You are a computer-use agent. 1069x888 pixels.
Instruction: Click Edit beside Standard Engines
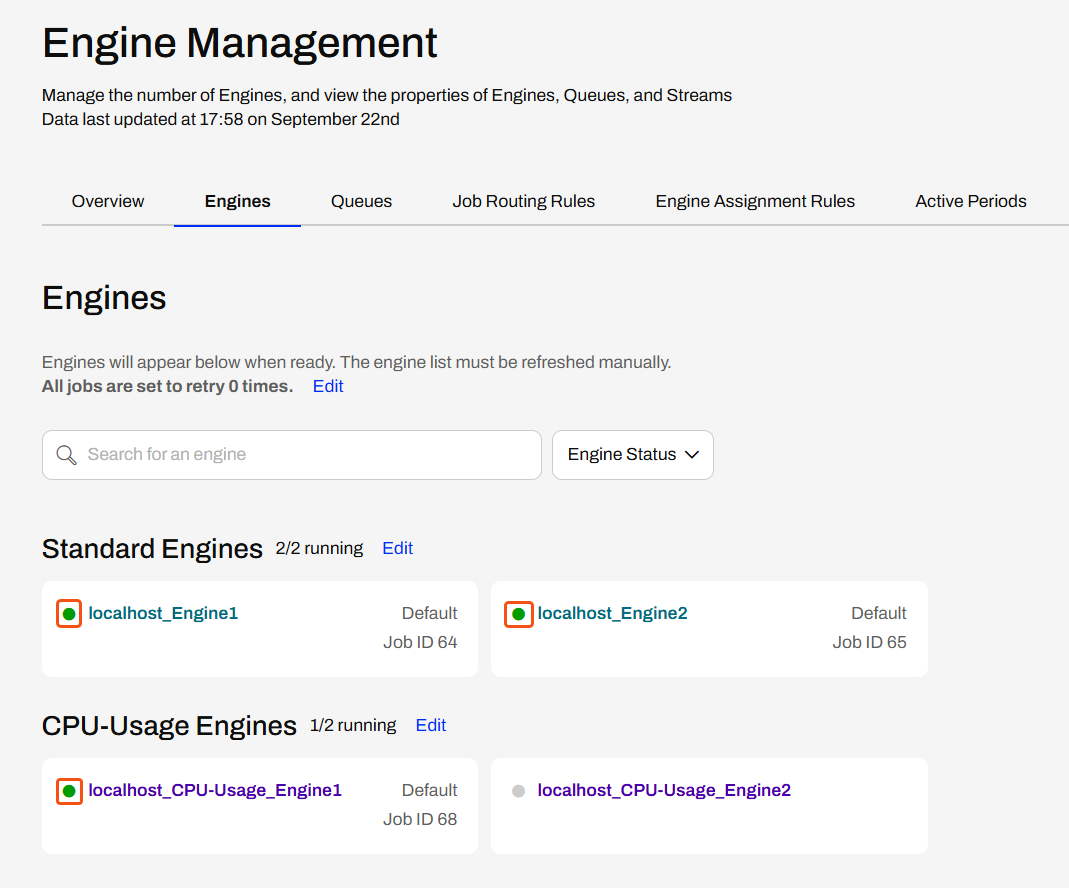397,549
